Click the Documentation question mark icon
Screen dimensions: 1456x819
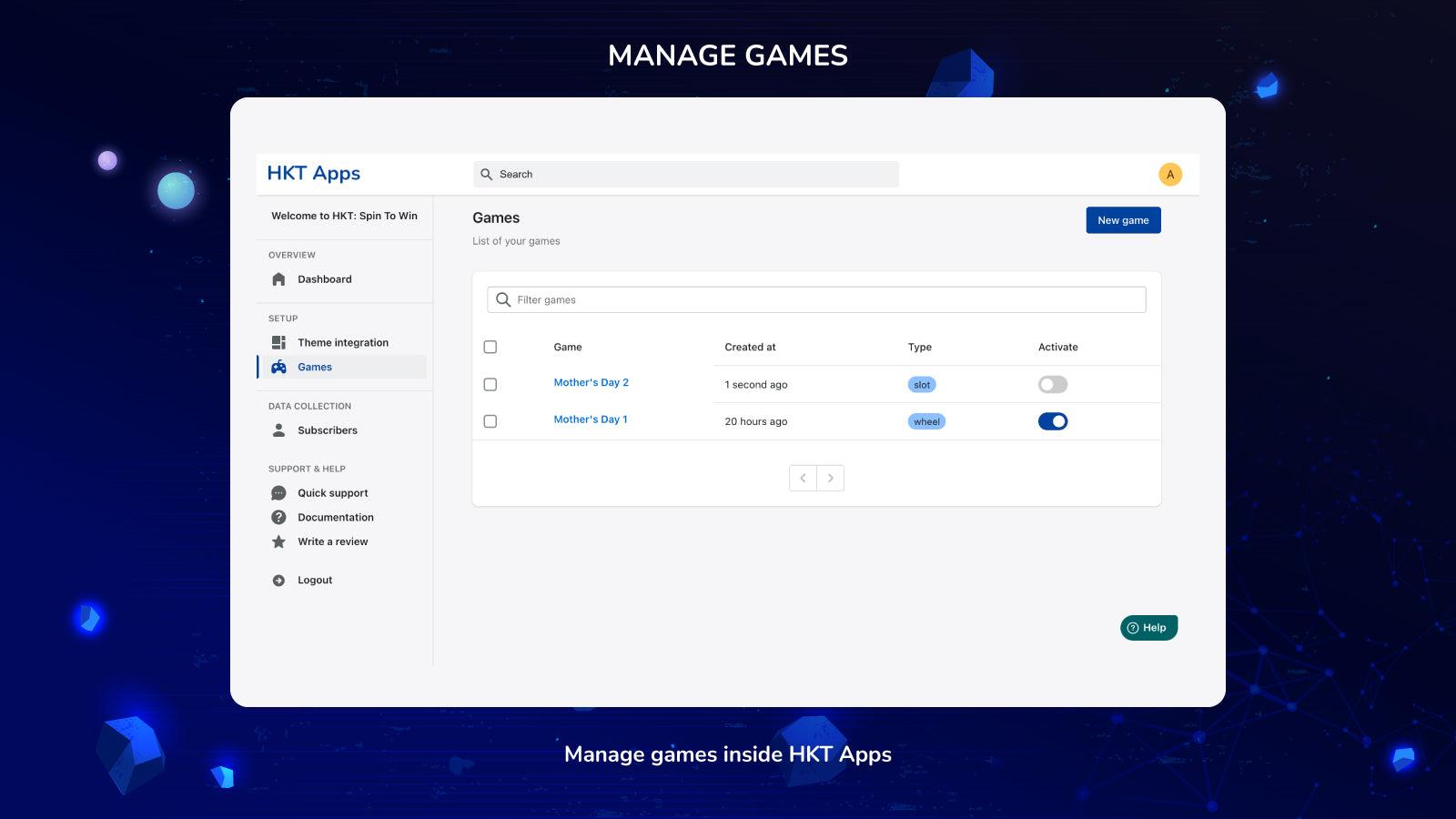tap(278, 517)
